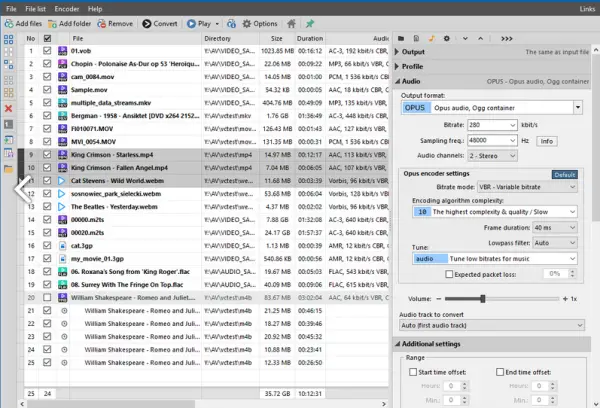This screenshot has height=408, width=600.
Task: Click the Remove toolbar icon
Action: pos(101,24)
